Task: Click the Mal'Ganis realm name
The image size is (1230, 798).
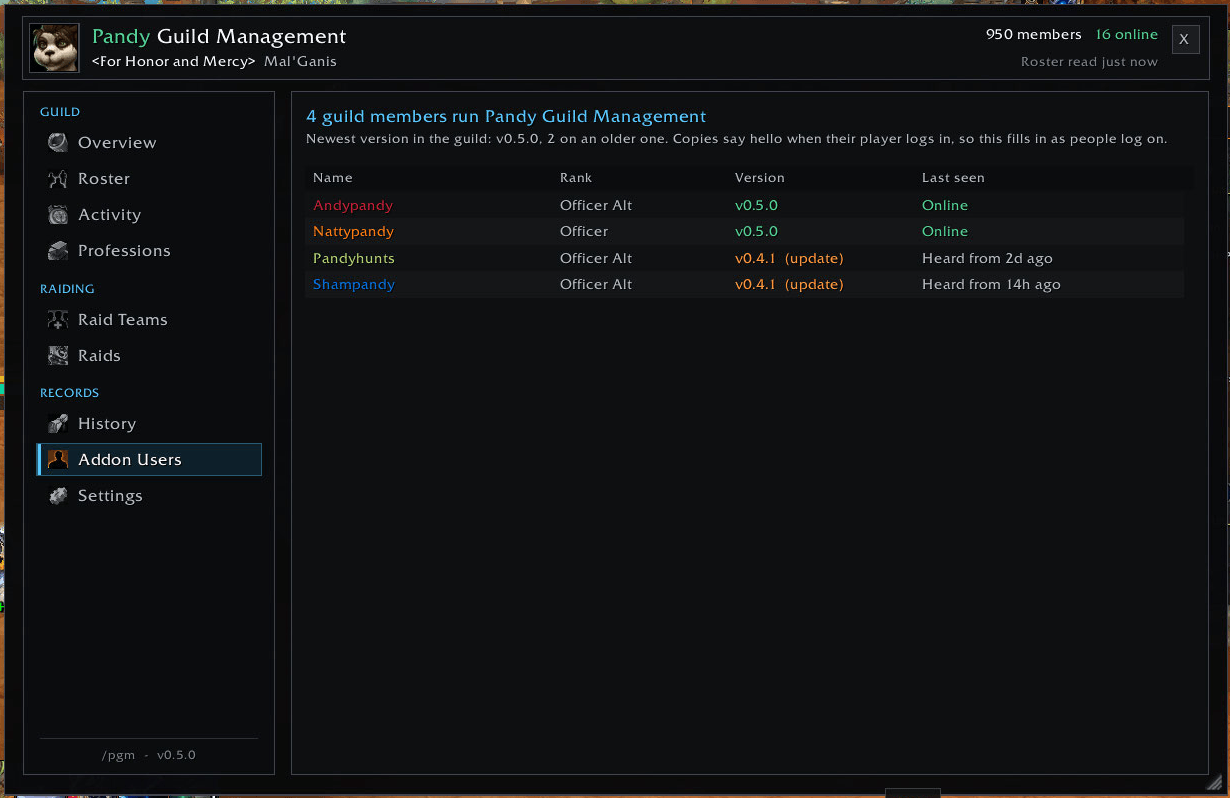Action: point(300,61)
